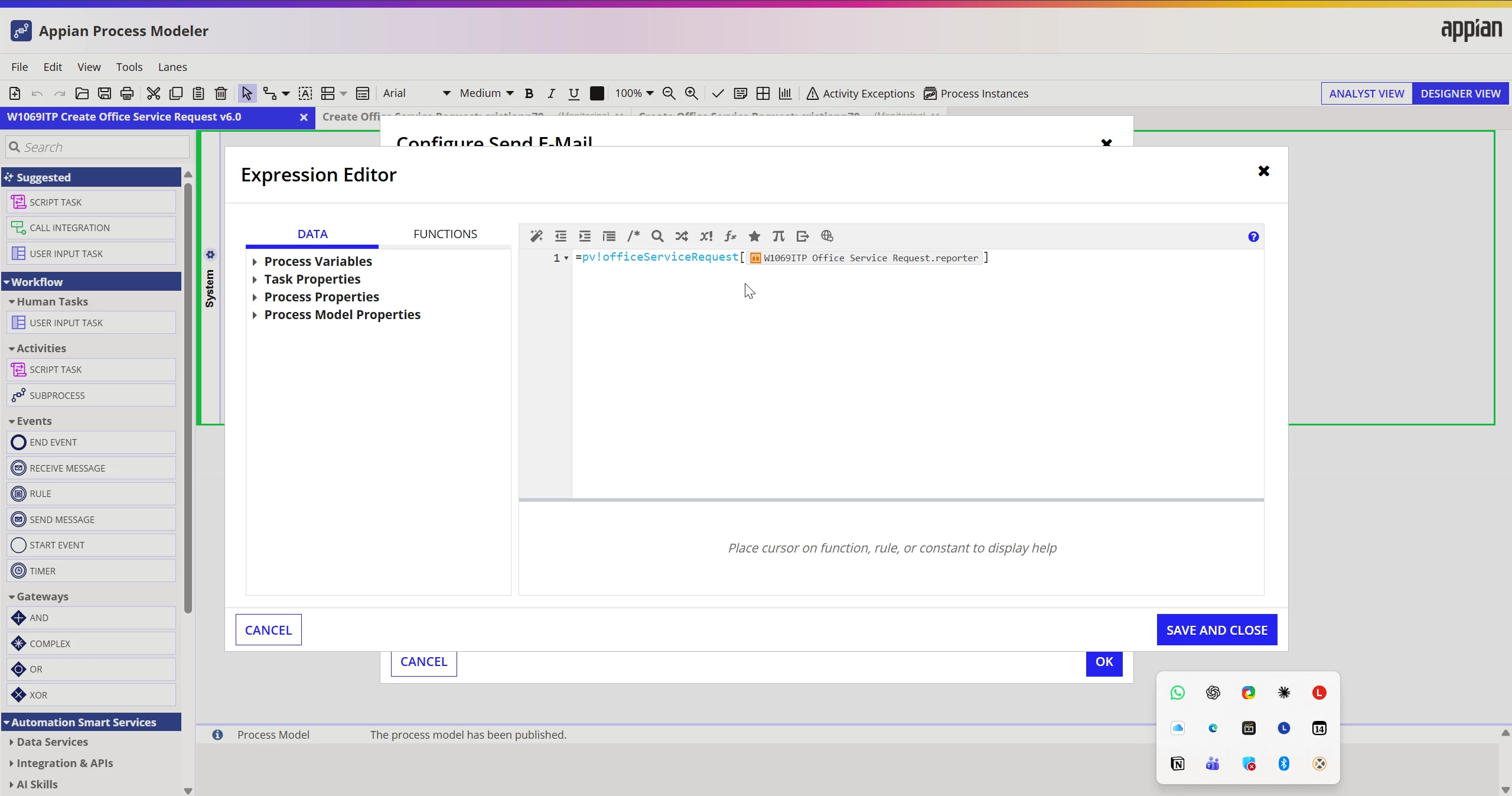
Task: Click the gear icon on System lane
Action: [x=210, y=255]
